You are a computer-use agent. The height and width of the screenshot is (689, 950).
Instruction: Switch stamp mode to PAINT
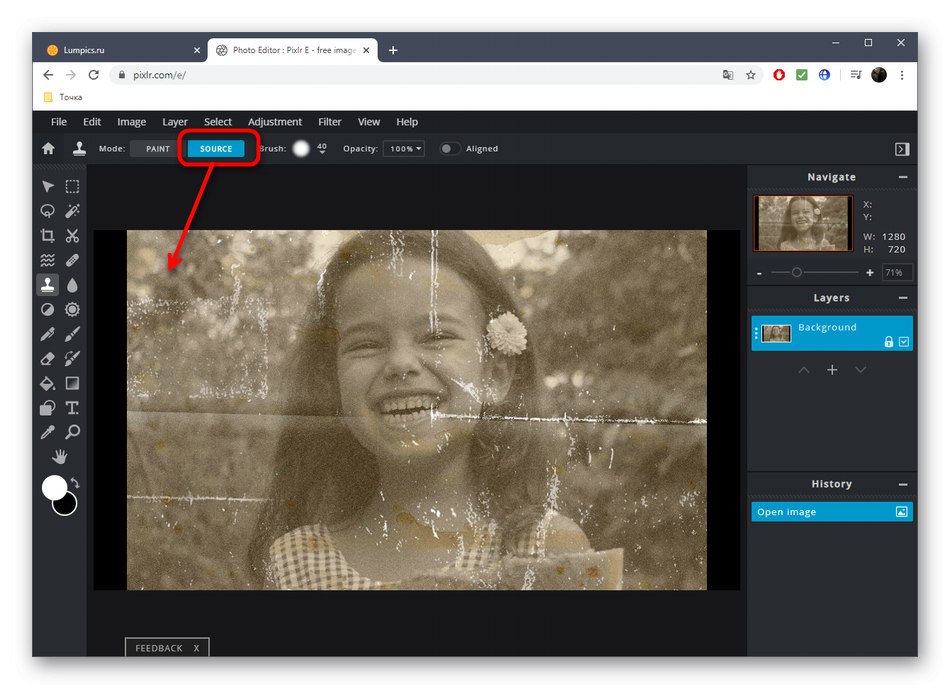point(158,148)
